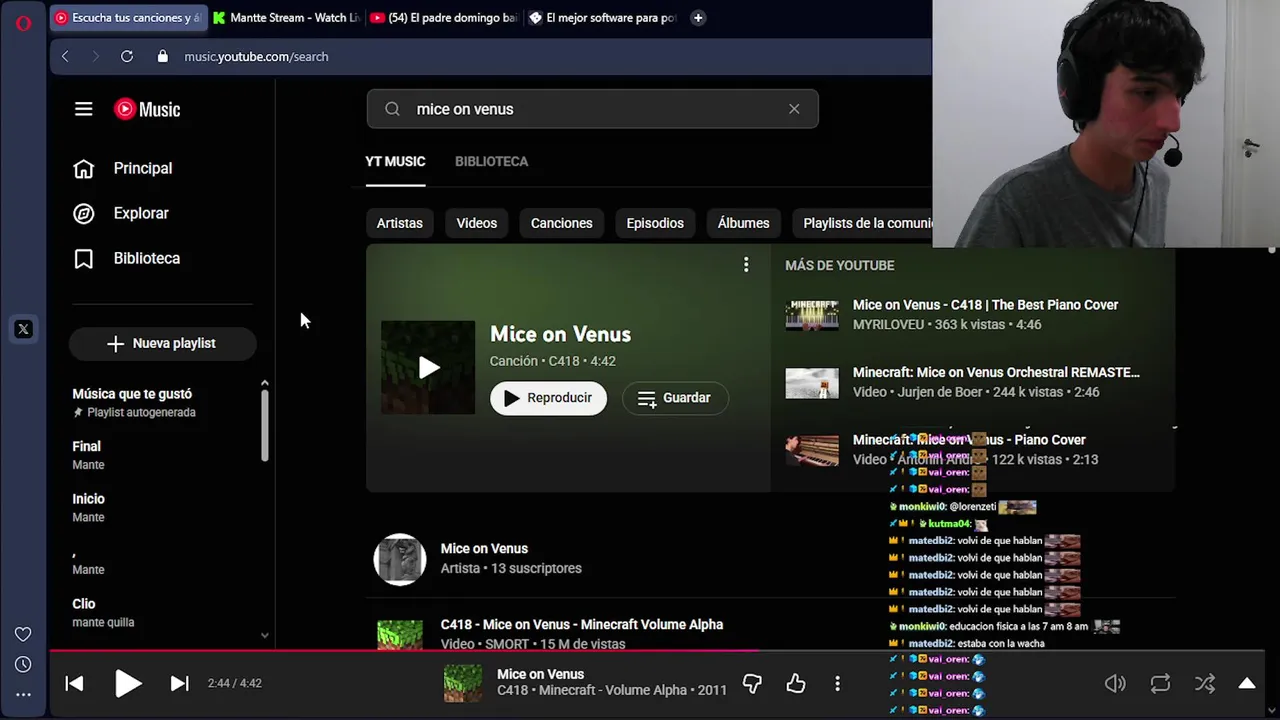
Task: Seek on the song progress bar
Action: [656, 651]
